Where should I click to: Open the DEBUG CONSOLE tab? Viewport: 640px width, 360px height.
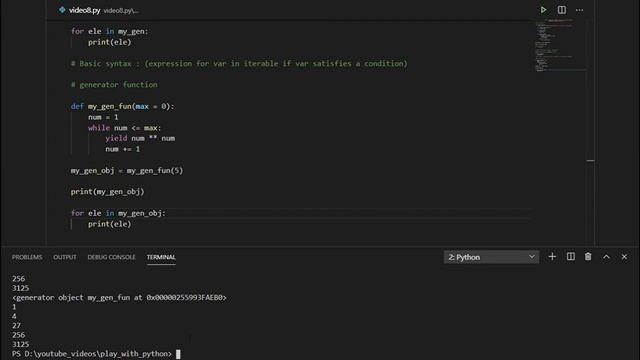pos(111,257)
